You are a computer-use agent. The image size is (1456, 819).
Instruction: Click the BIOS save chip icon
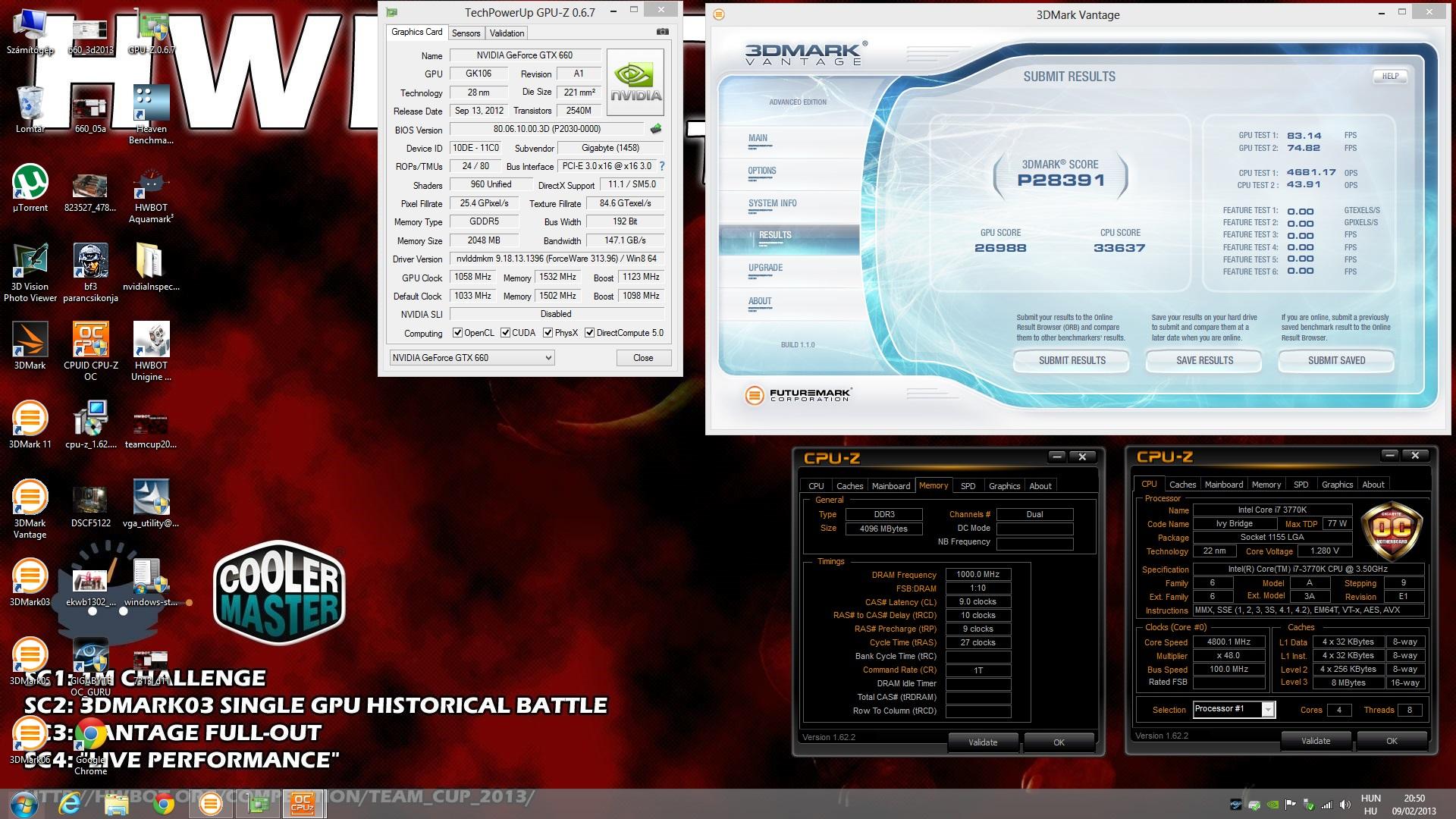coord(656,129)
